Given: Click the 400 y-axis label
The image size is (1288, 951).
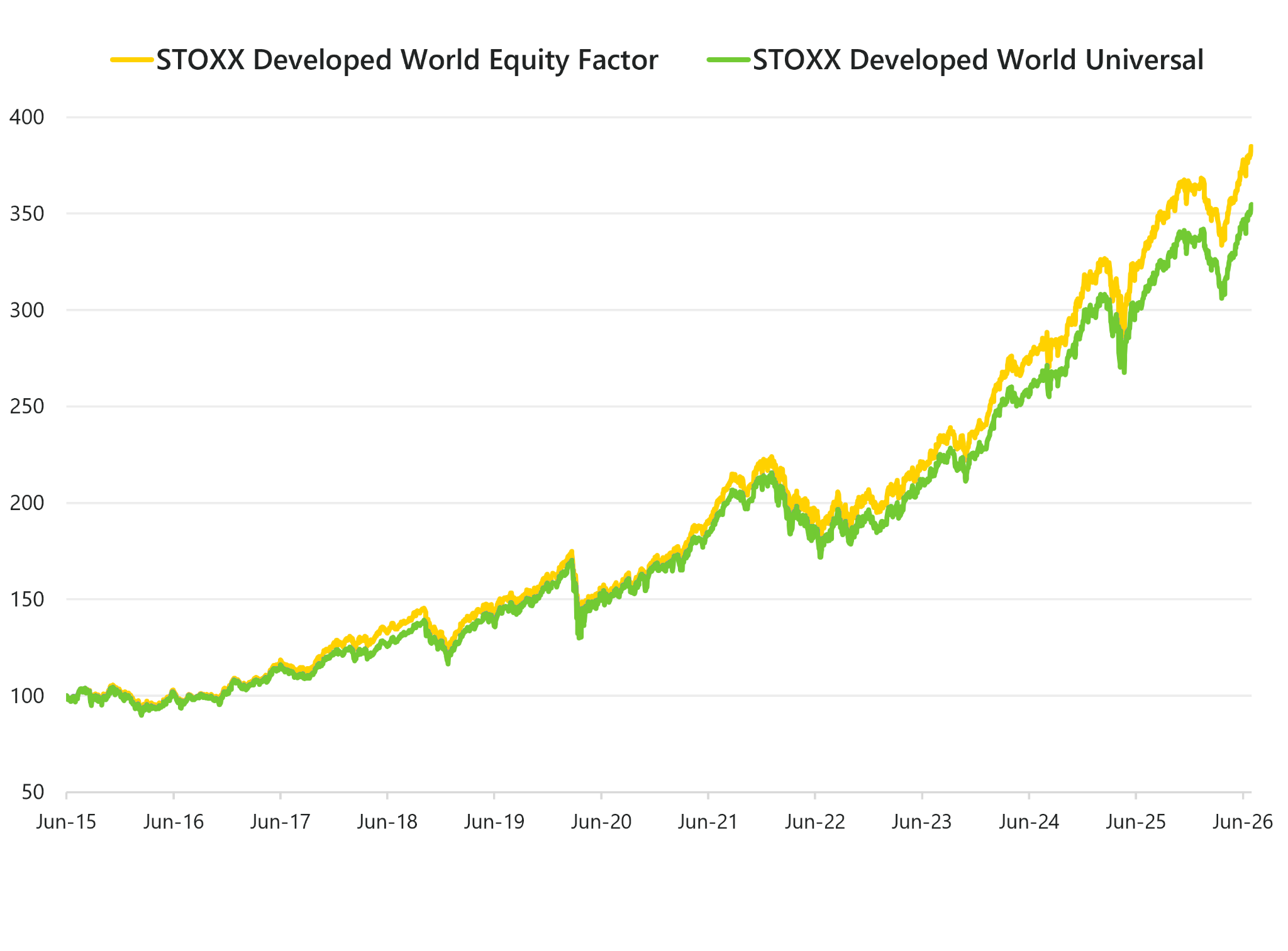Looking at the screenshot, I should tap(27, 117).
